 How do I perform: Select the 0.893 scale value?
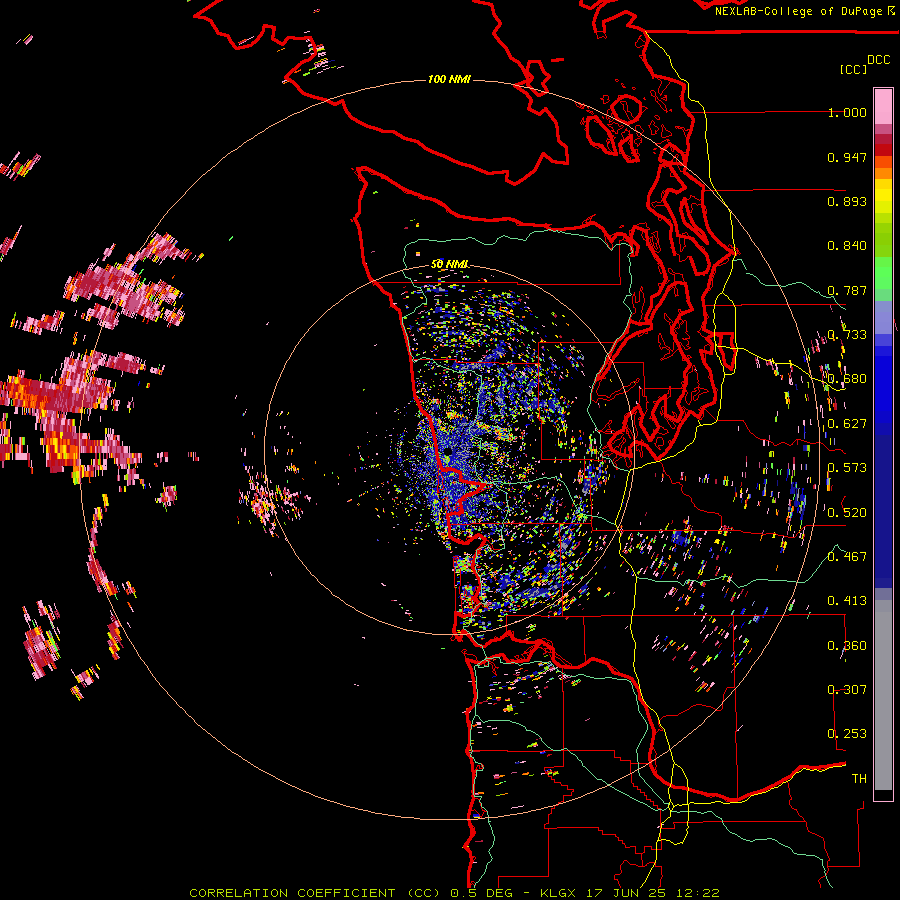(x=847, y=201)
